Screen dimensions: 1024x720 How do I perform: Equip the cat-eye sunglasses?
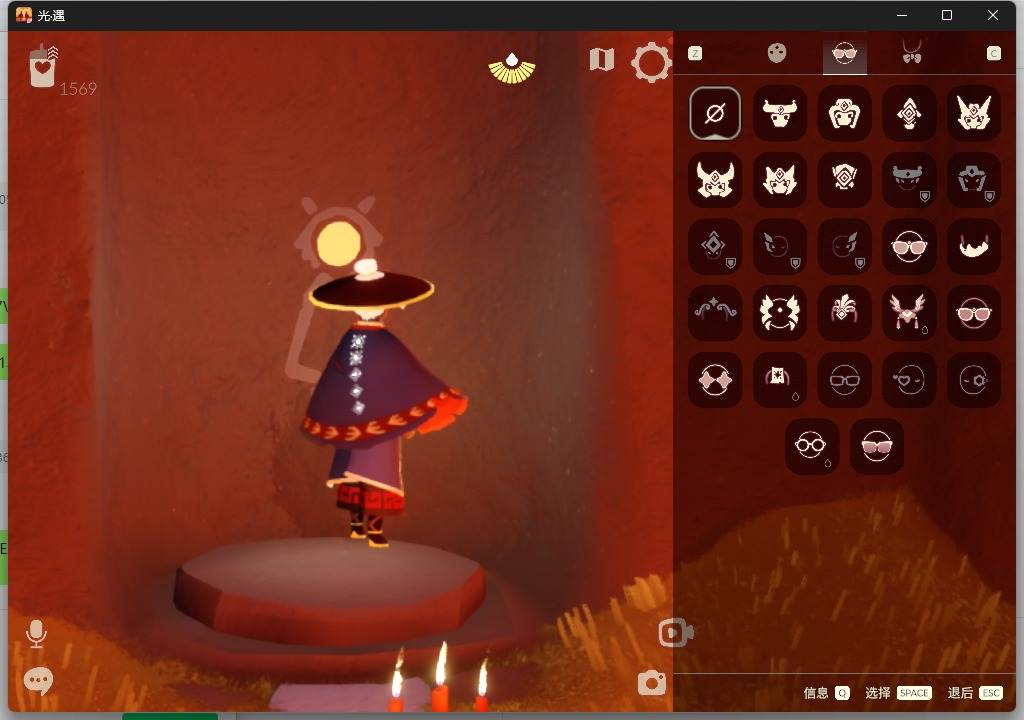876,446
